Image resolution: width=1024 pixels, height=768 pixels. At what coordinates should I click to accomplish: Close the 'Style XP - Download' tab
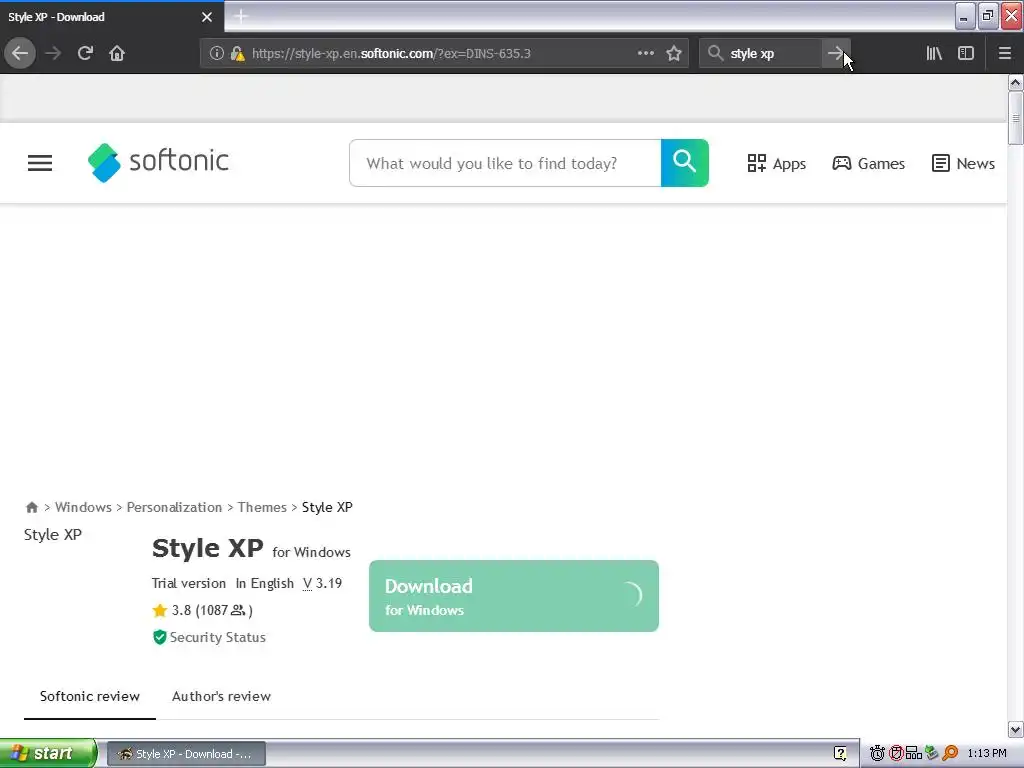click(x=207, y=17)
